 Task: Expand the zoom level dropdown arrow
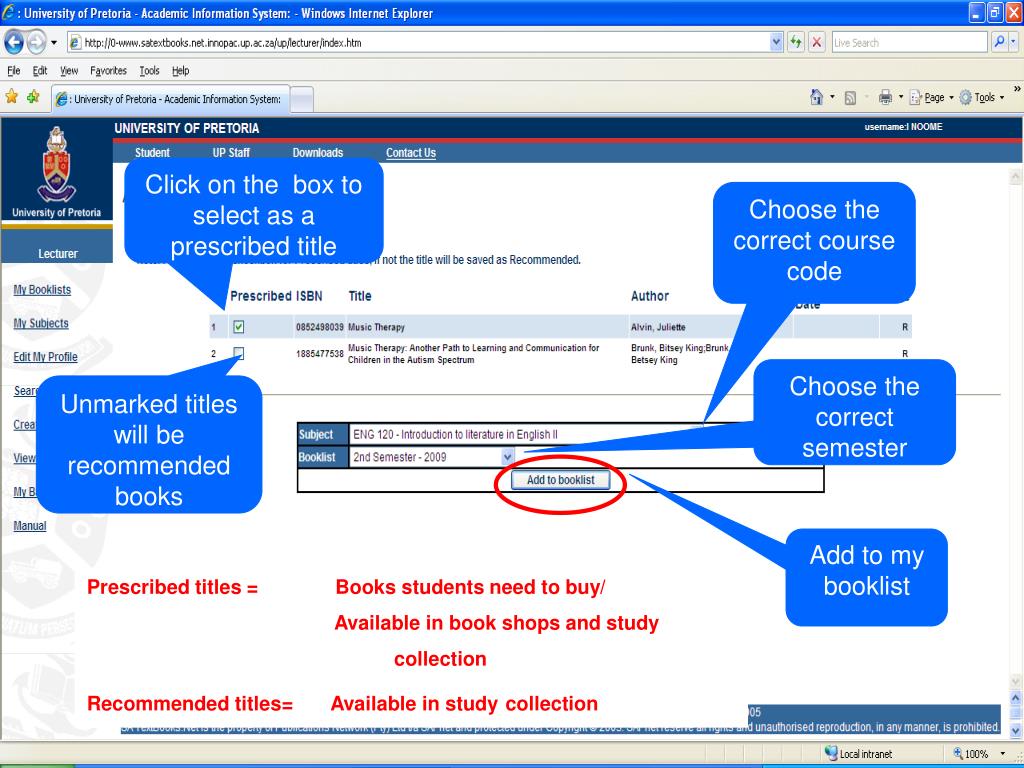coord(1002,754)
